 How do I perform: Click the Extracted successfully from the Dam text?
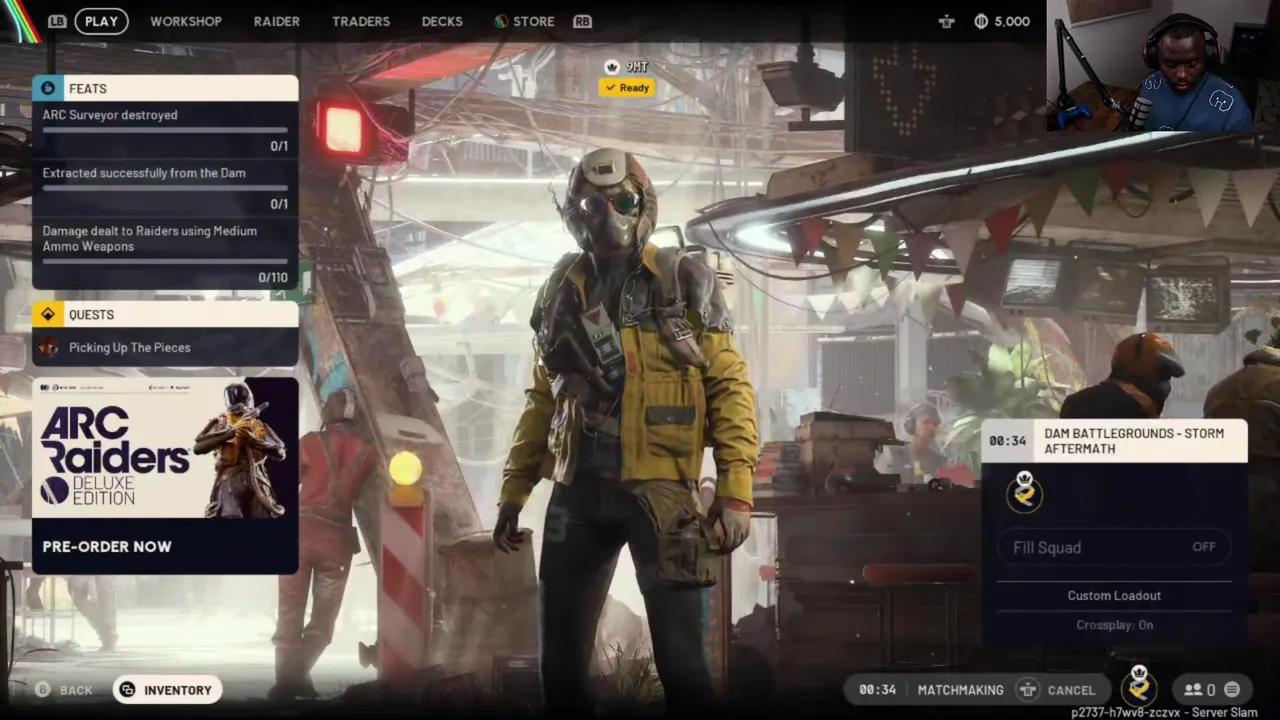(144, 173)
